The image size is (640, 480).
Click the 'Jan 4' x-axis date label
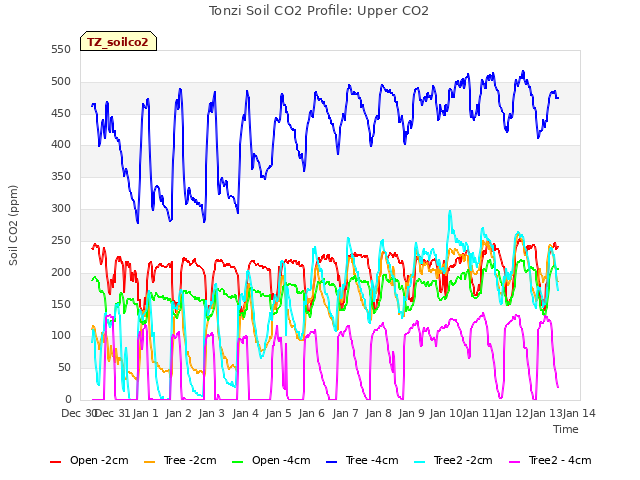(245, 413)
